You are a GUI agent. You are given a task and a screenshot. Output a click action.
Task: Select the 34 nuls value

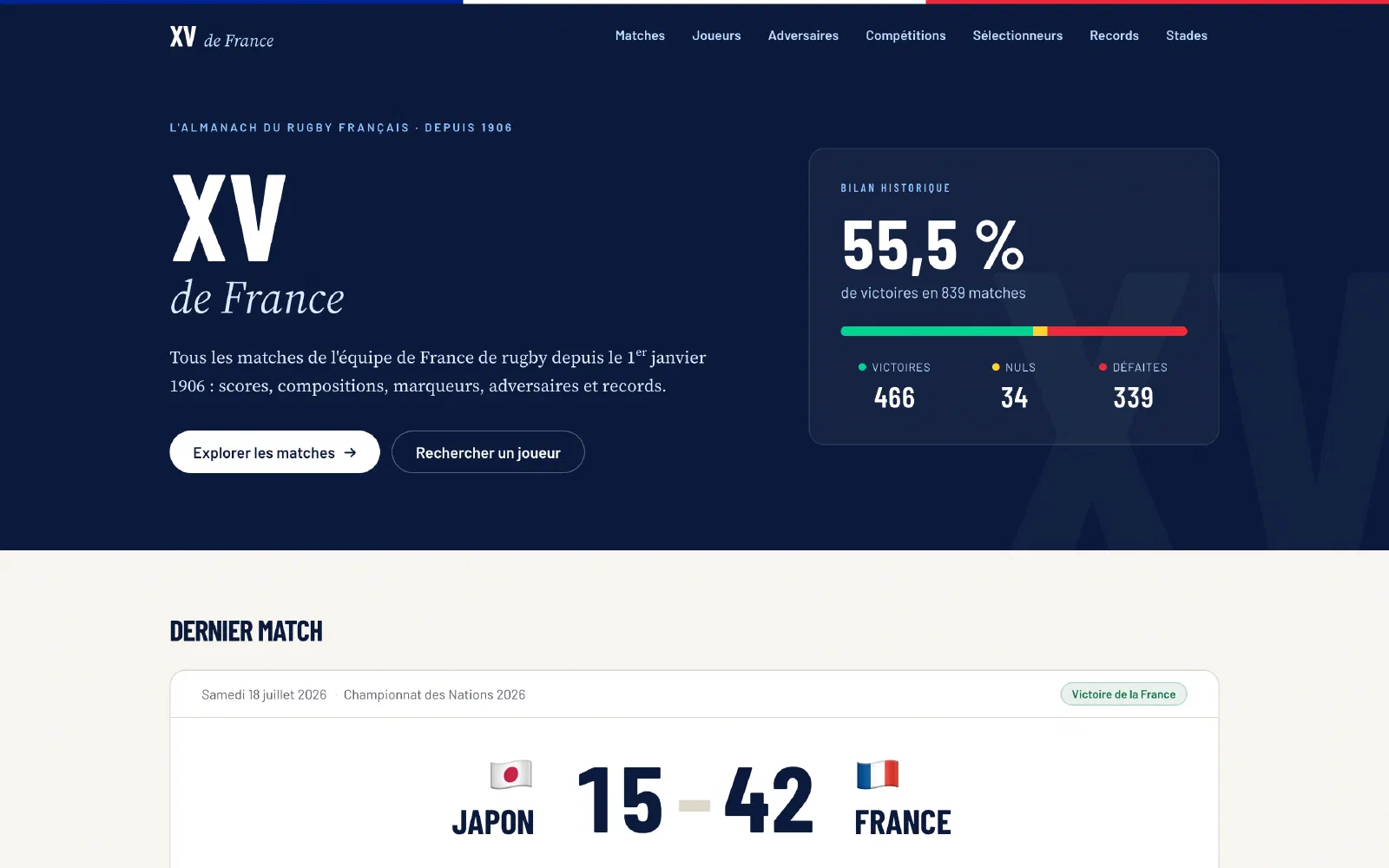coord(1014,398)
